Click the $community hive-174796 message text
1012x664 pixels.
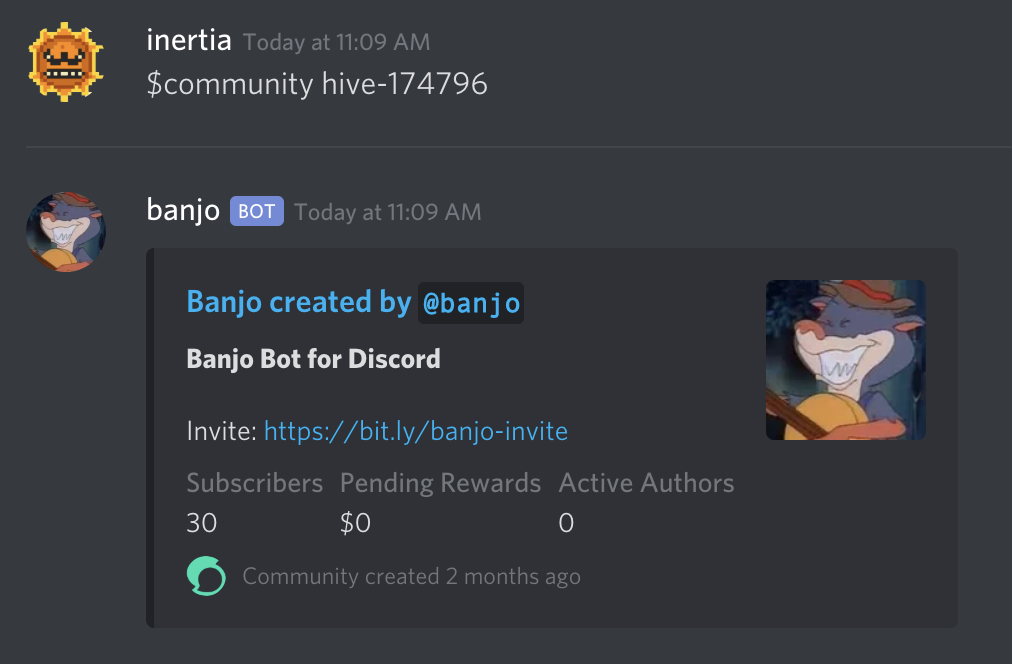pos(317,85)
